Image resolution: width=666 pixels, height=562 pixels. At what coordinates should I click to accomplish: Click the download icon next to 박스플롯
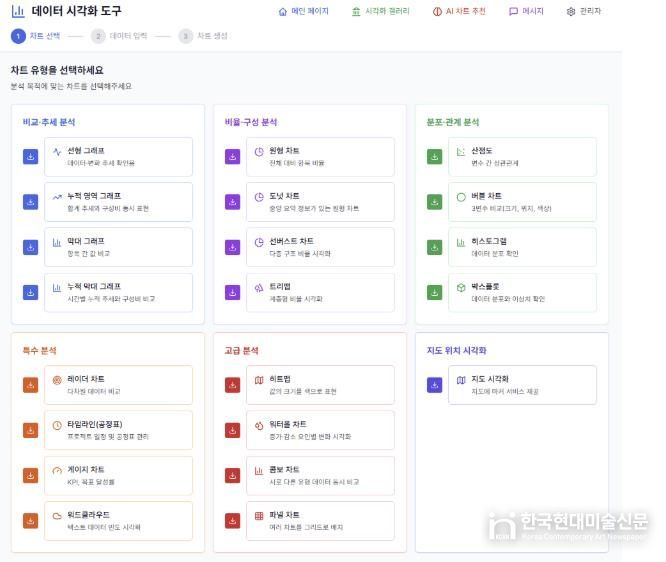point(434,292)
